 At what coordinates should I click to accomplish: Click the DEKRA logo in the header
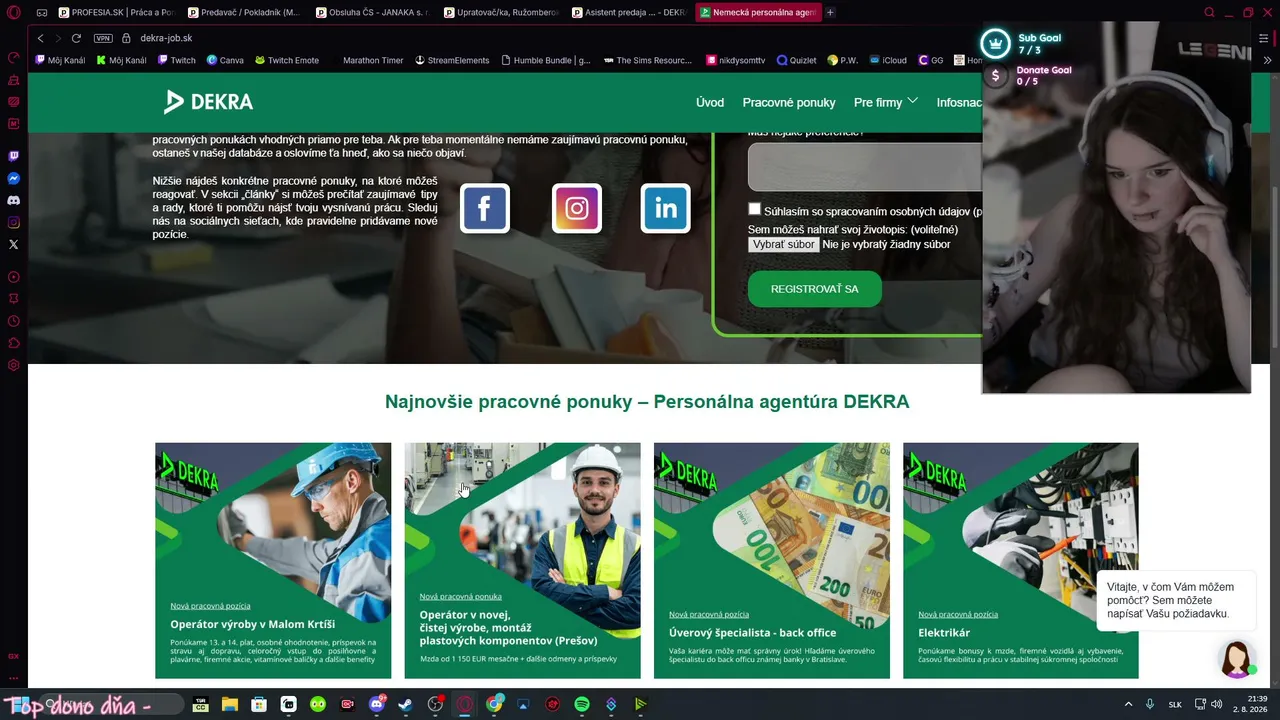(x=208, y=102)
